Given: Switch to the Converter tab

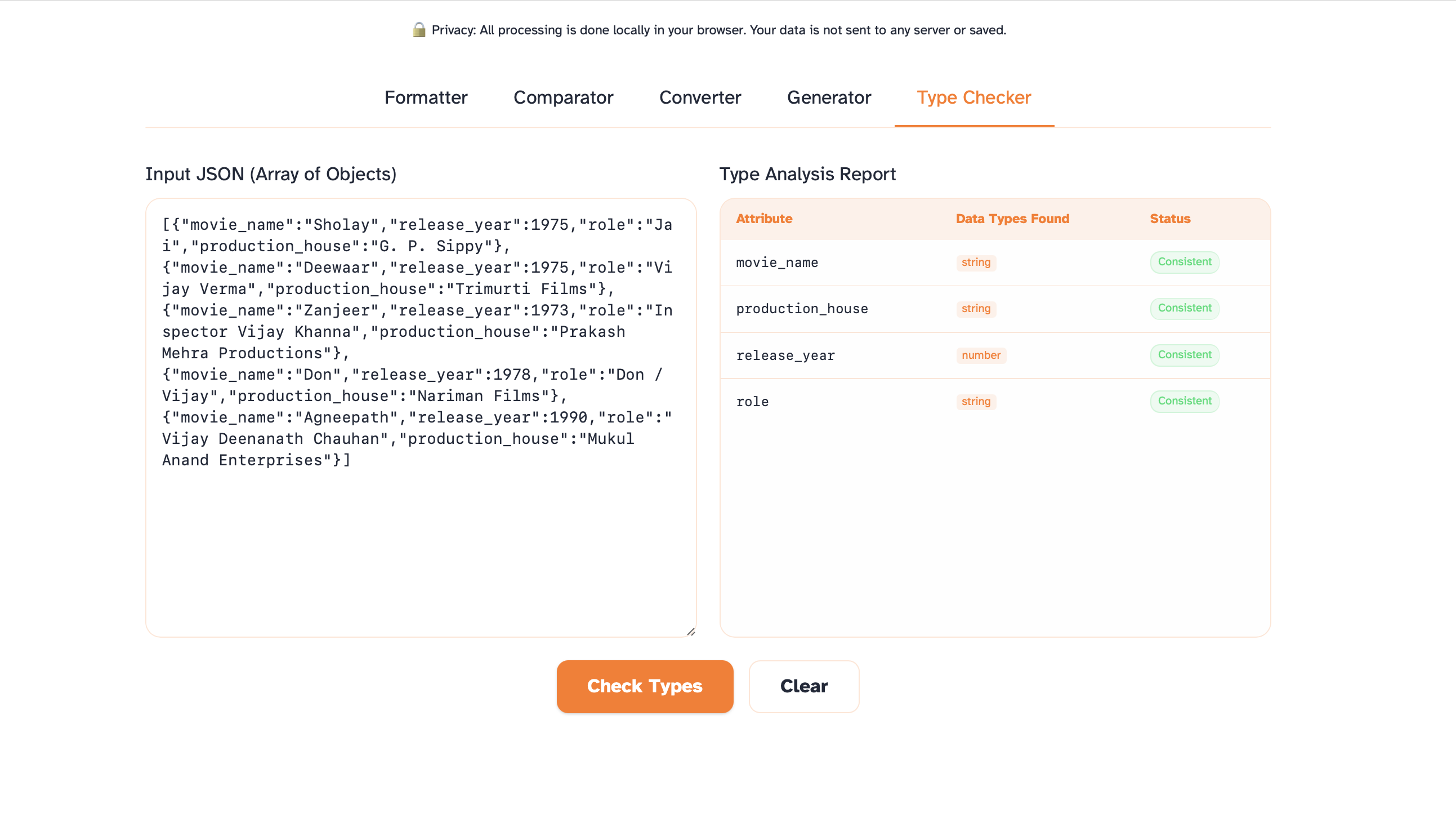Looking at the screenshot, I should (x=700, y=97).
